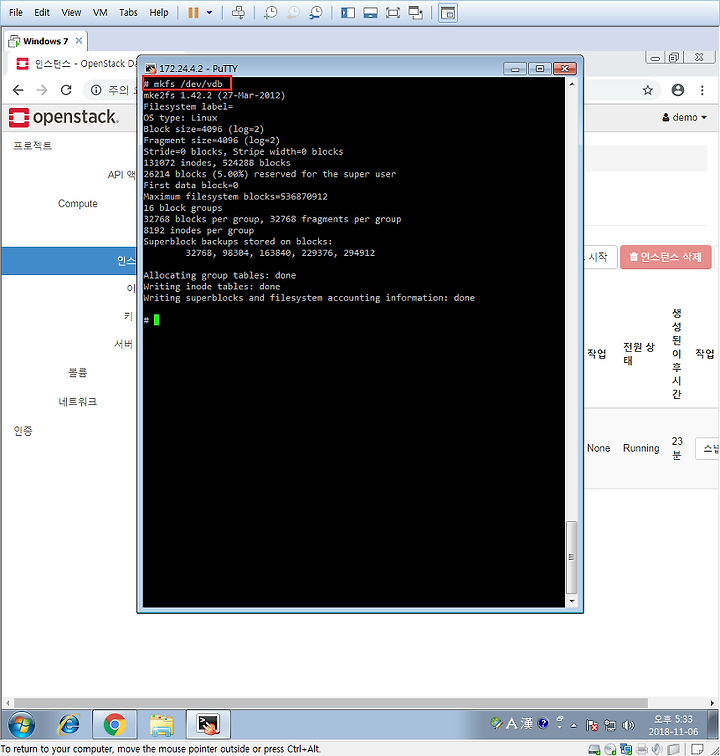Click the None task cell
The height and width of the screenshot is (756, 720).
(598, 448)
